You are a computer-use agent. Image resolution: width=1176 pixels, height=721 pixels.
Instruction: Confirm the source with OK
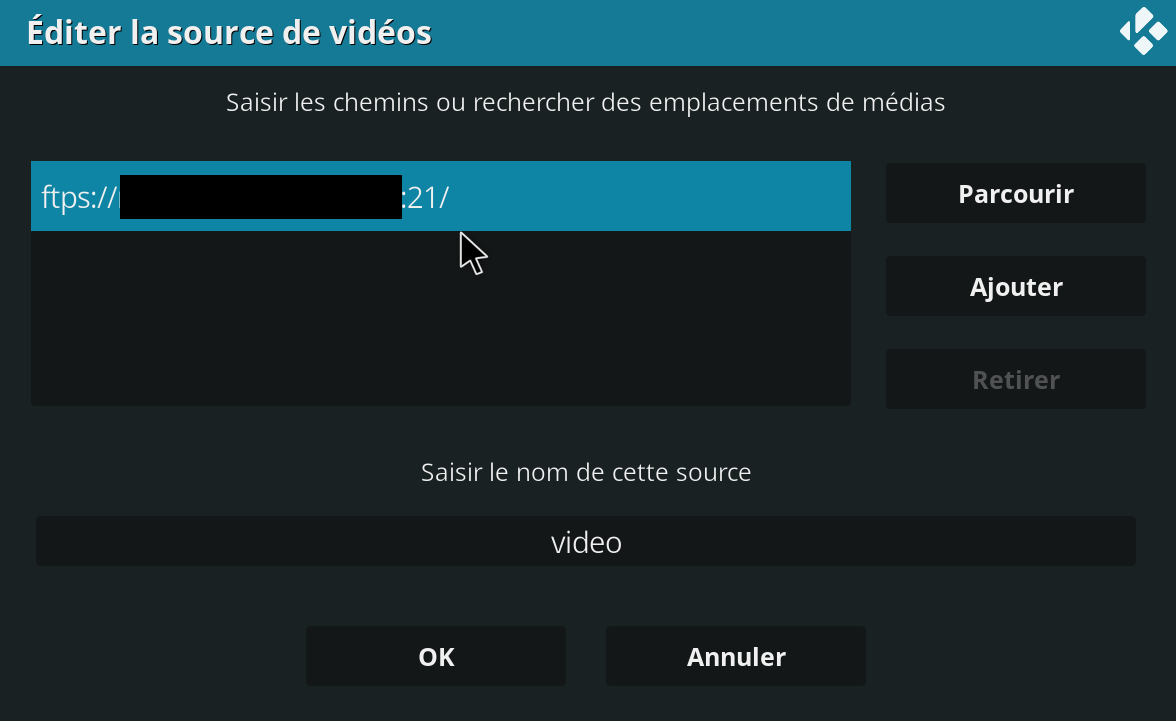436,656
